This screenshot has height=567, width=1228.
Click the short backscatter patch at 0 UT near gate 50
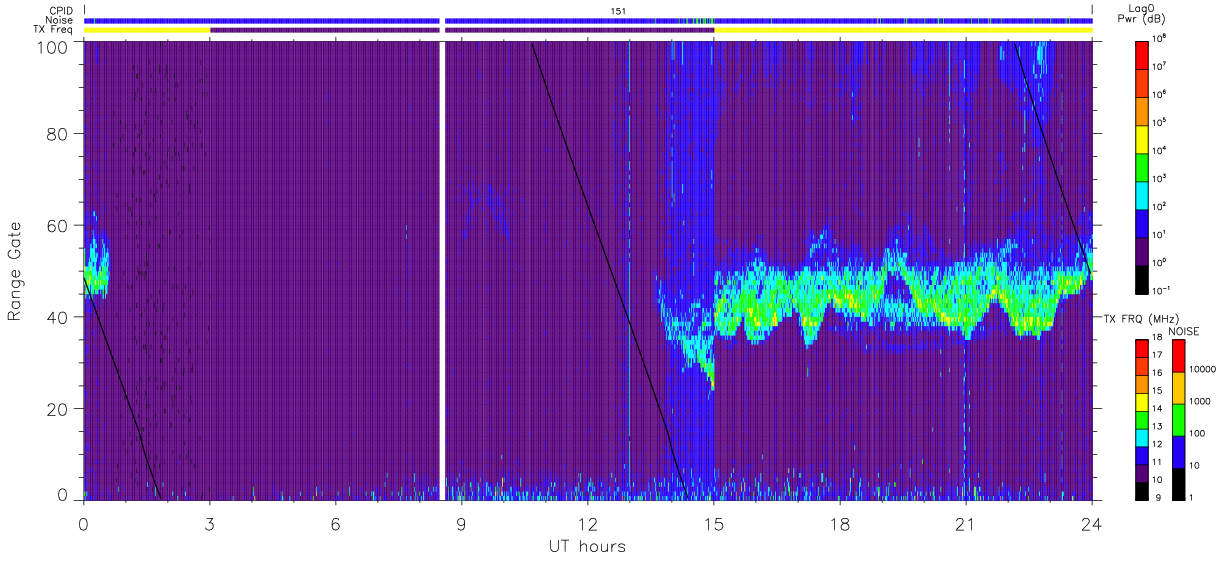point(95,265)
